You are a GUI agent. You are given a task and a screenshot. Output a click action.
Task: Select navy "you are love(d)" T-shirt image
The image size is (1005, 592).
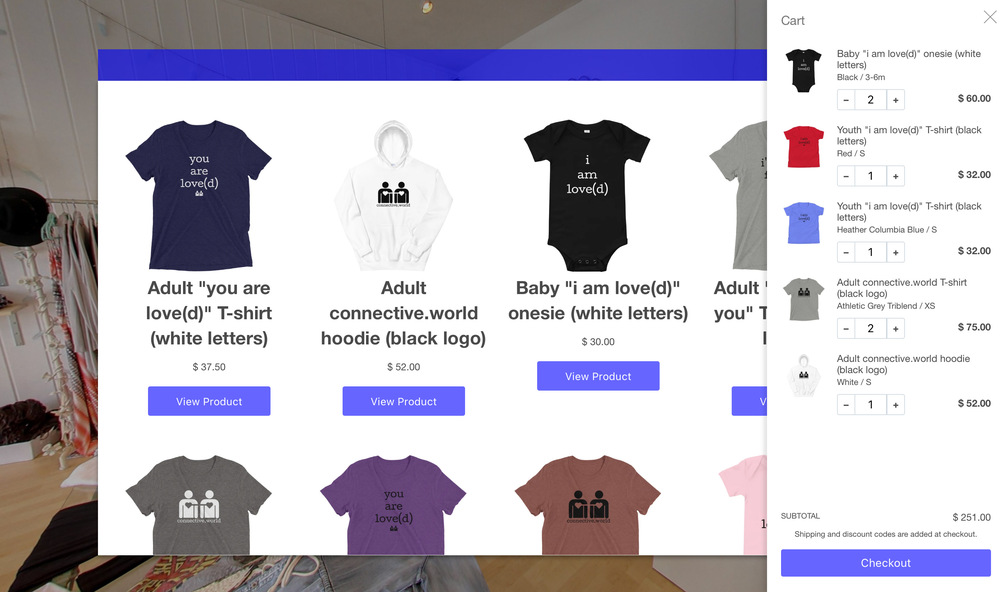pyautogui.click(x=199, y=195)
